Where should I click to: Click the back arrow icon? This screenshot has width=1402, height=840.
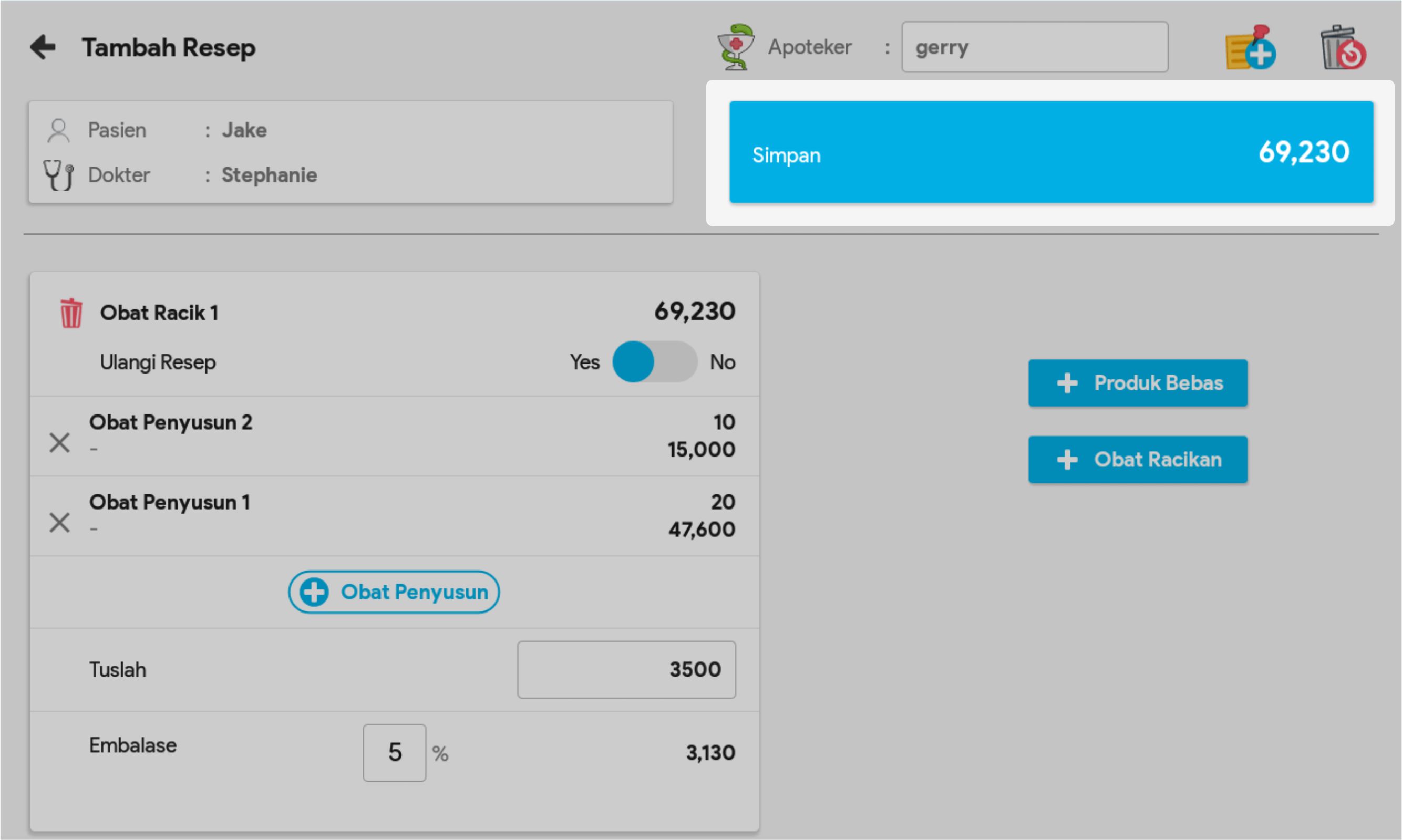43,47
